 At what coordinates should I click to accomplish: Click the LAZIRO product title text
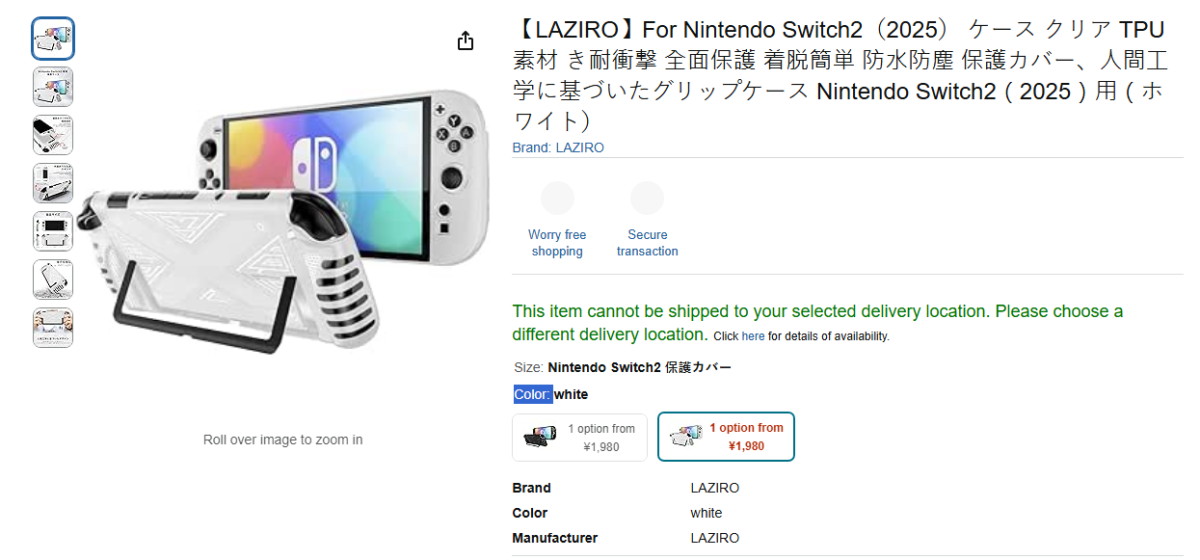(x=838, y=75)
